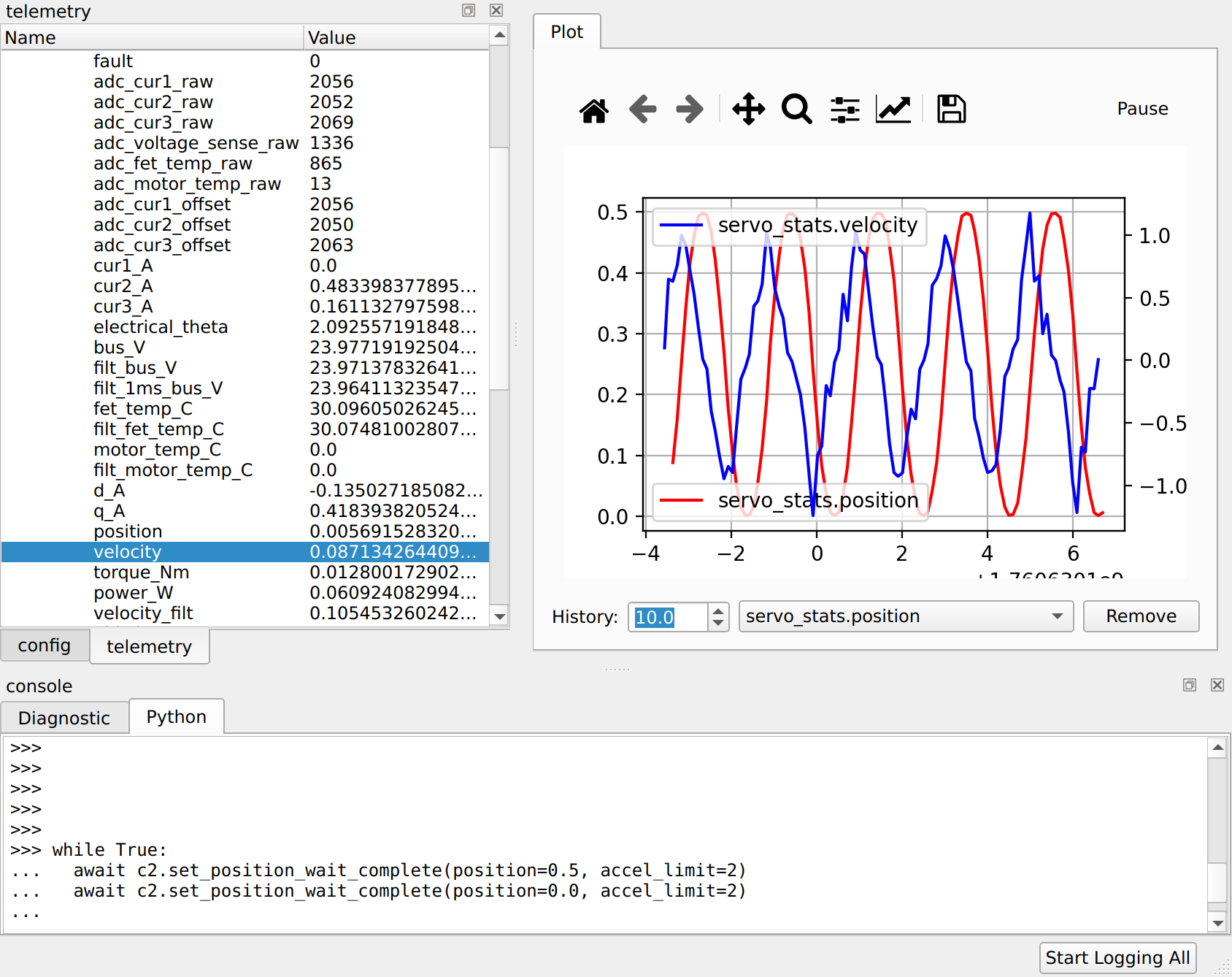Select the Pan tool with cross arrows
The image size is (1232, 977).
pos(748,110)
